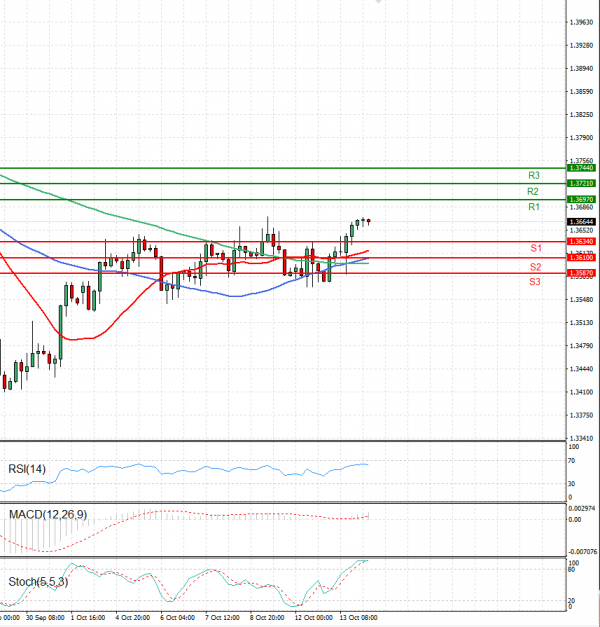Select the 1.37440 green price tag
The height and width of the screenshot is (627, 600).
point(581,168)
